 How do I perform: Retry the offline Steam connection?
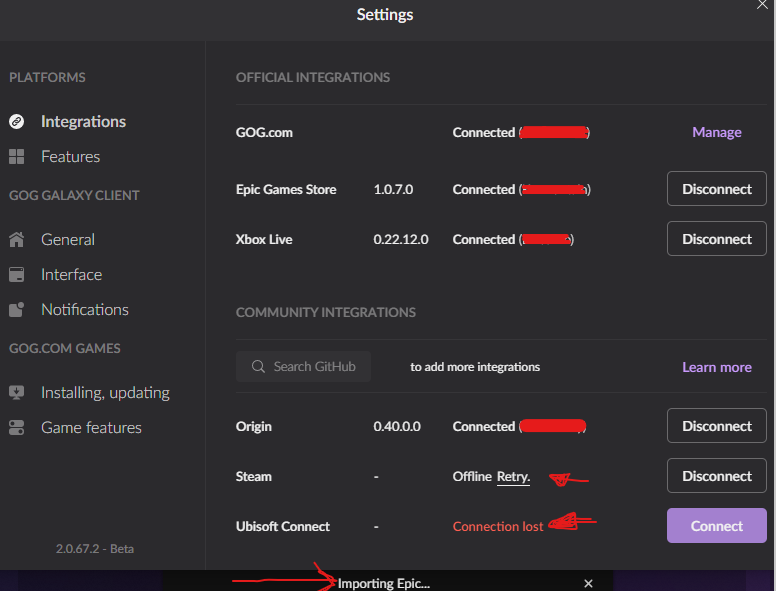click(513, 477)
